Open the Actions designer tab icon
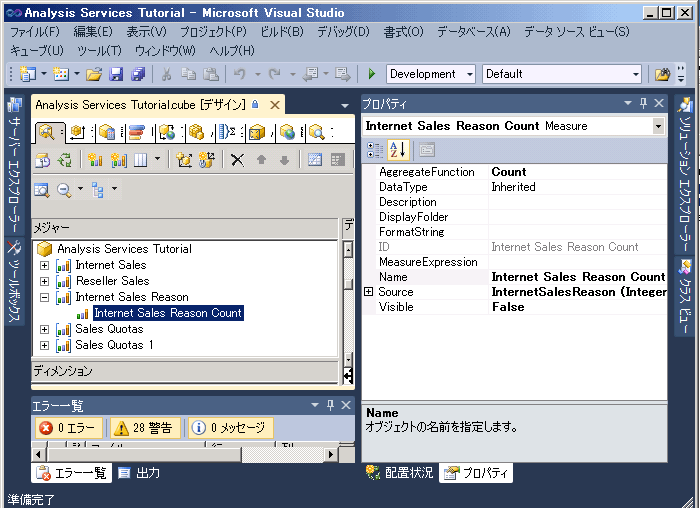Screen dimensions: 700x508 [167, 132]
